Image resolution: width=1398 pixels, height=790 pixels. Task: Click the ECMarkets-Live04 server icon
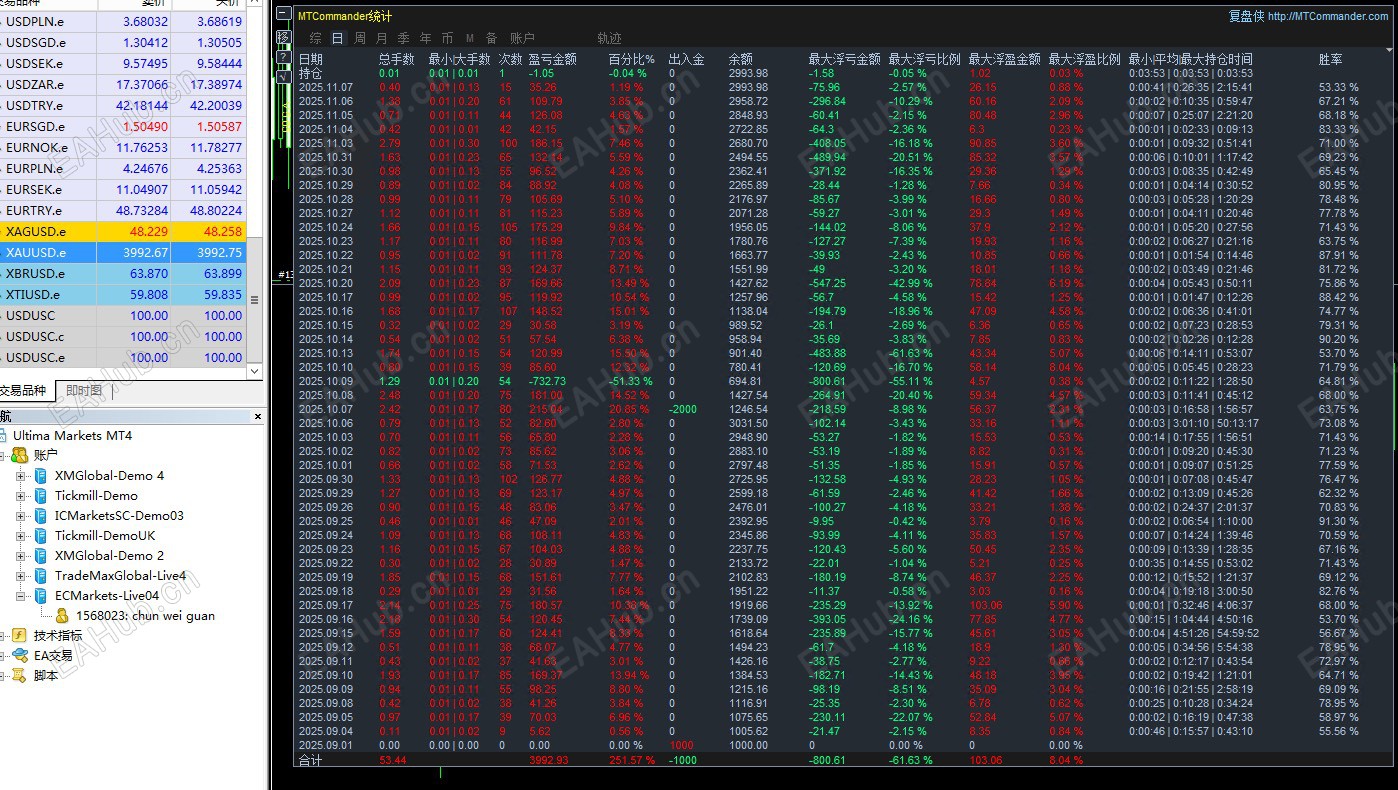(41, 596)
